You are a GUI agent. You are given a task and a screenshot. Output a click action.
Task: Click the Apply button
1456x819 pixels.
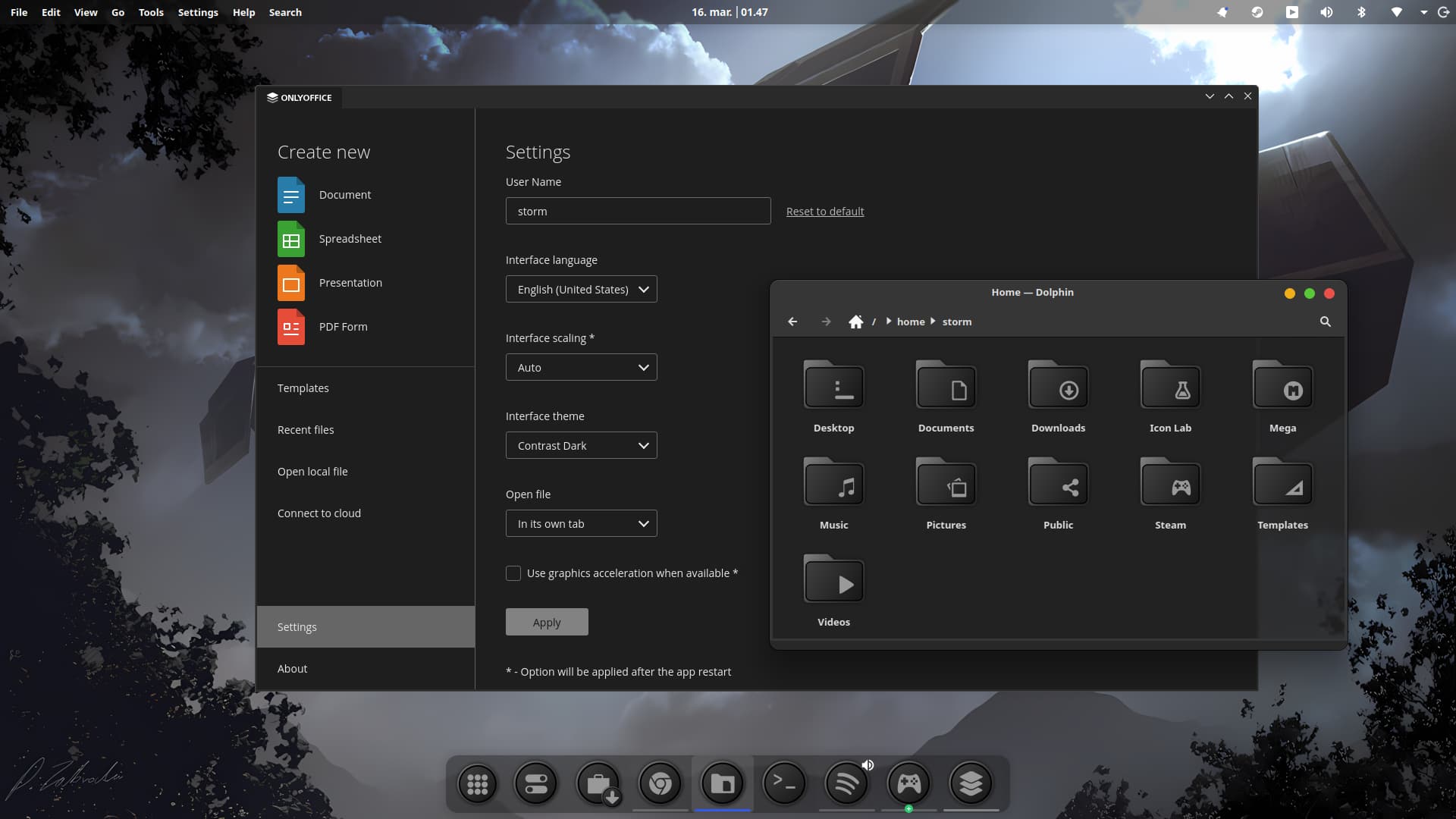point(546,621)
